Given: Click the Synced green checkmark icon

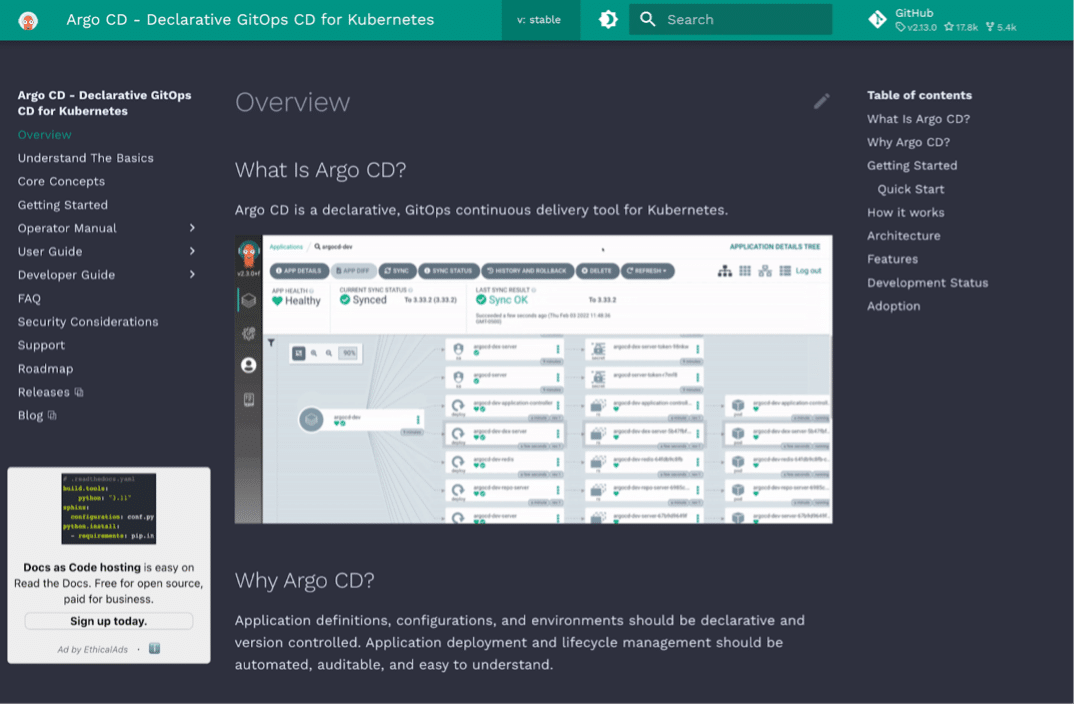Looking at the screenshot, I should pos(346,301).
